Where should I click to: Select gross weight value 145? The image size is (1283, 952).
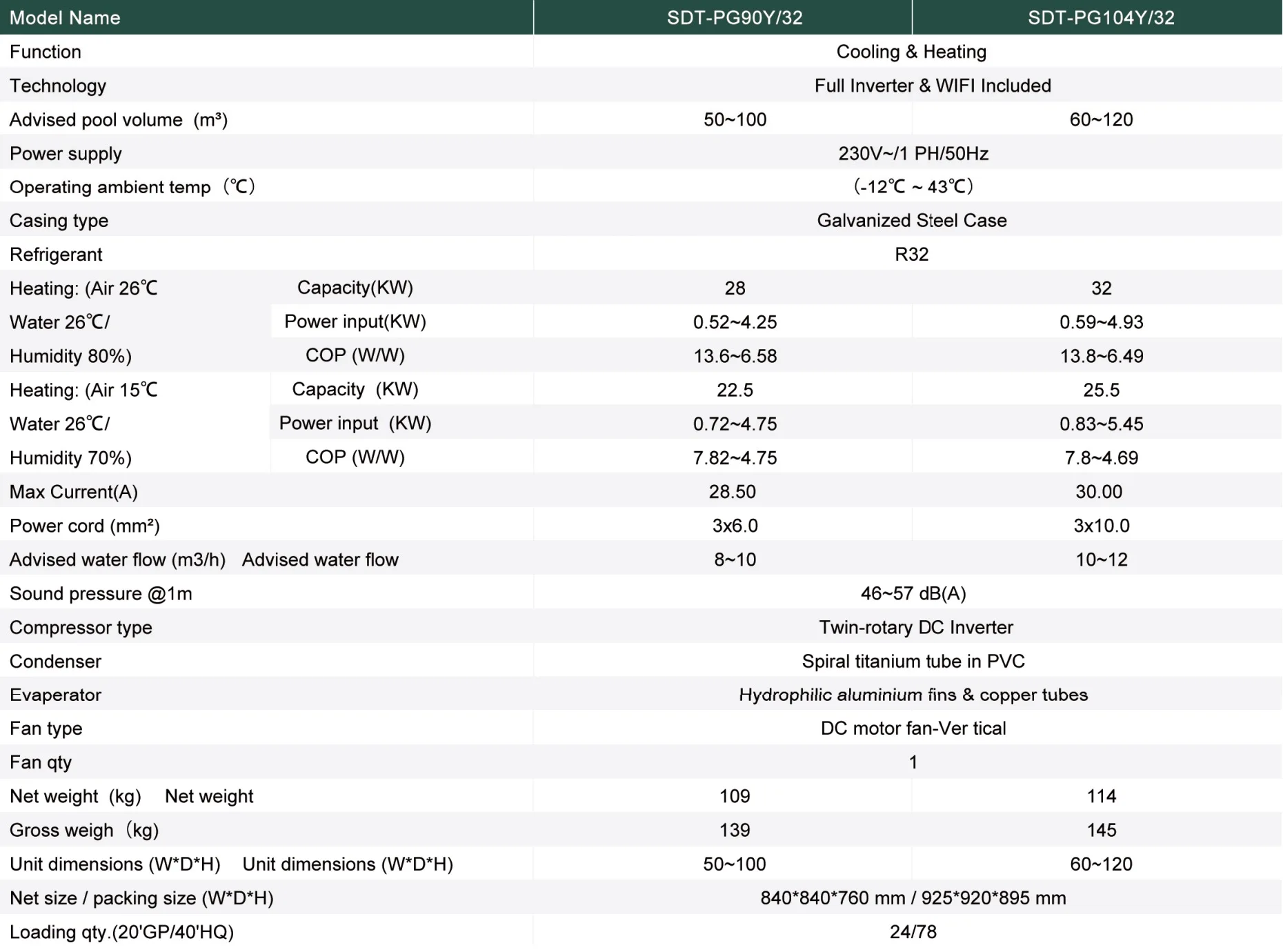click(1101, 830)
